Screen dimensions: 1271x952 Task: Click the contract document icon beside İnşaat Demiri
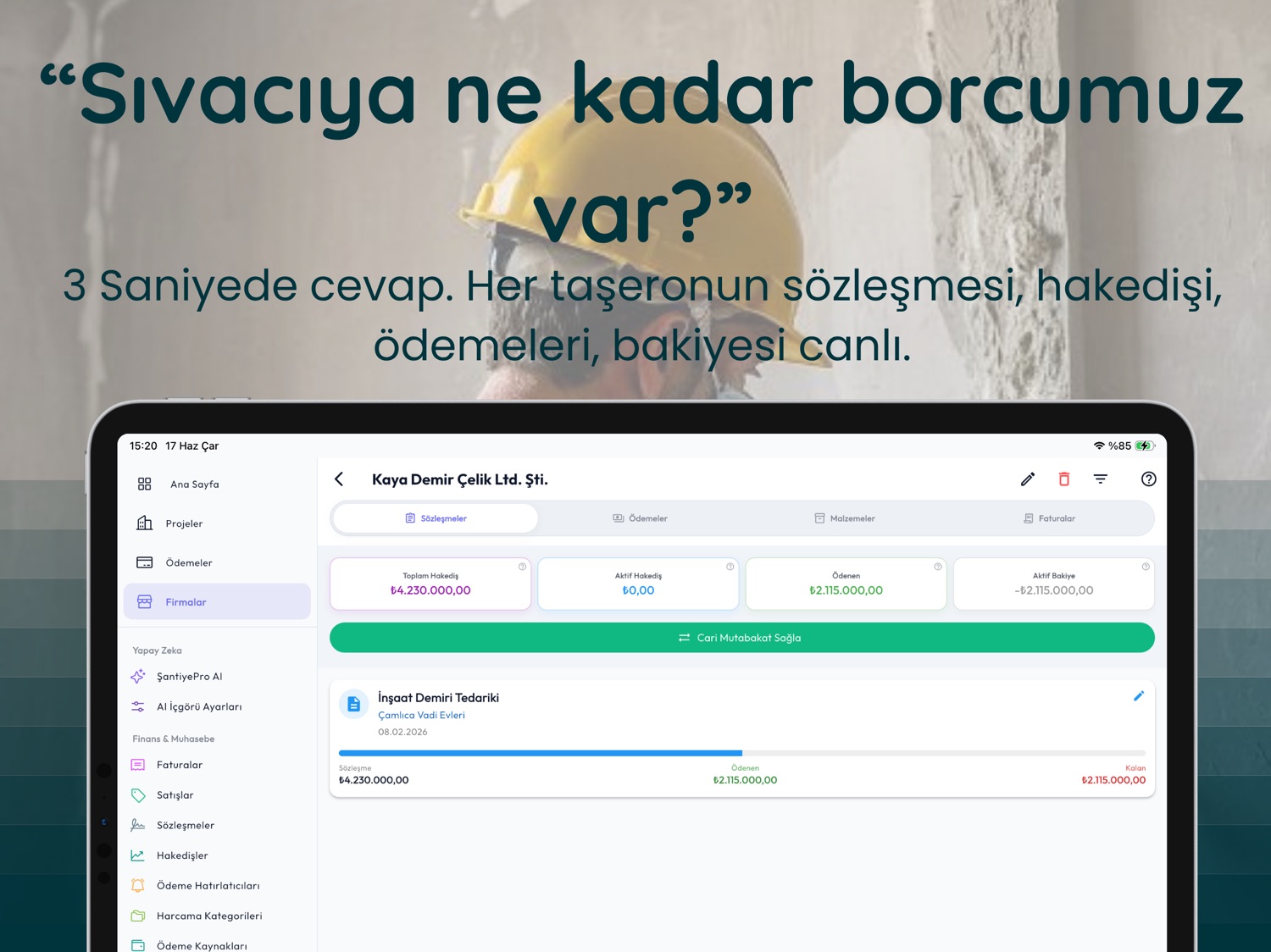[x=354, y=704]
